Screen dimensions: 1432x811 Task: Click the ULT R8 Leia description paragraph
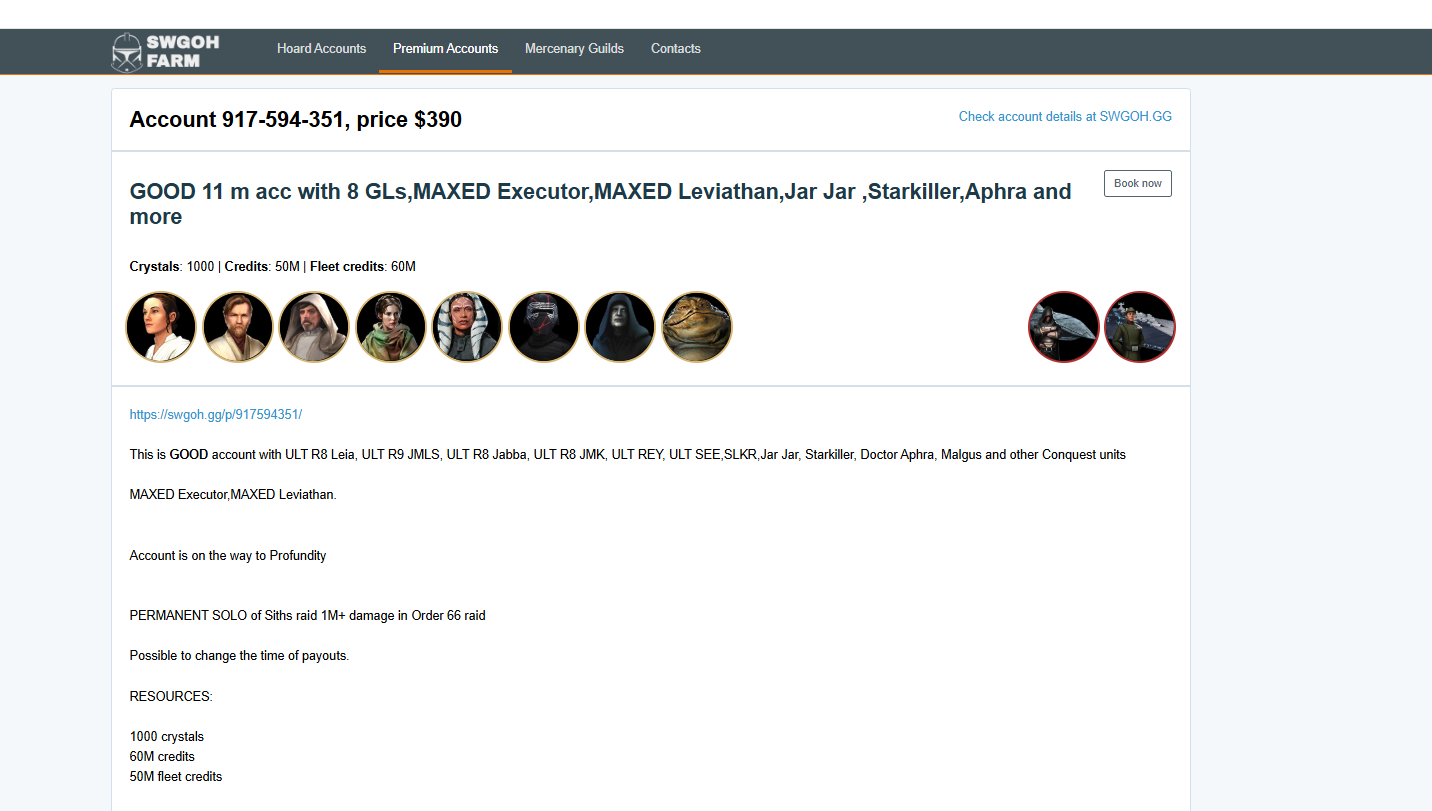click(628, 455)
